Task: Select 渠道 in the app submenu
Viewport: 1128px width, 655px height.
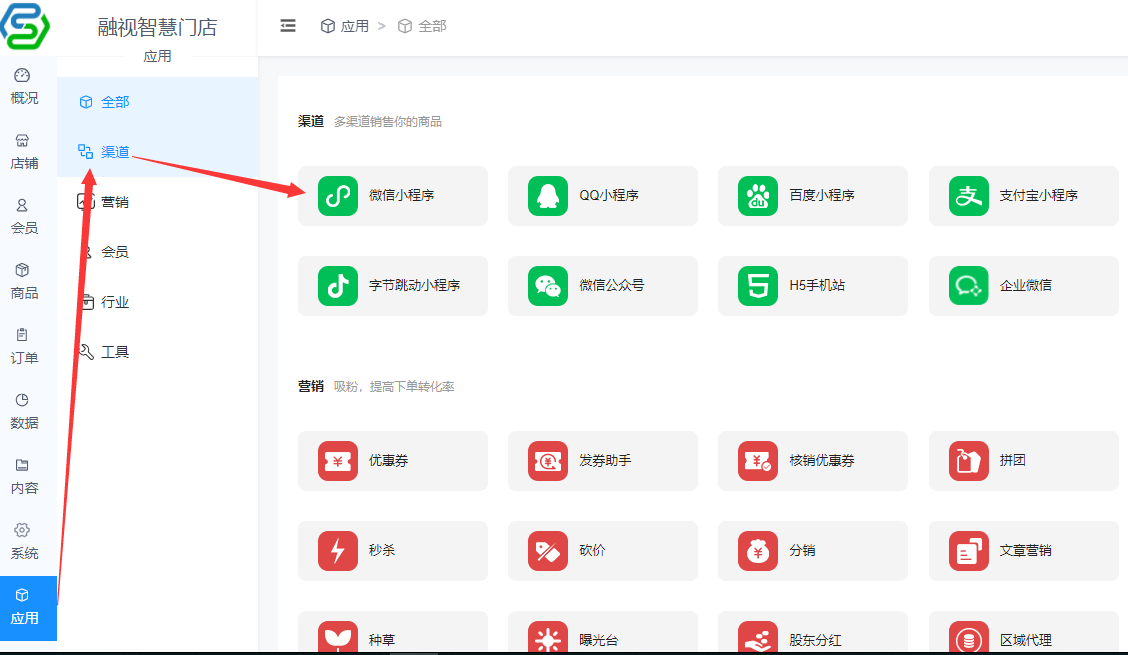Action: click(x=158, y=152)
